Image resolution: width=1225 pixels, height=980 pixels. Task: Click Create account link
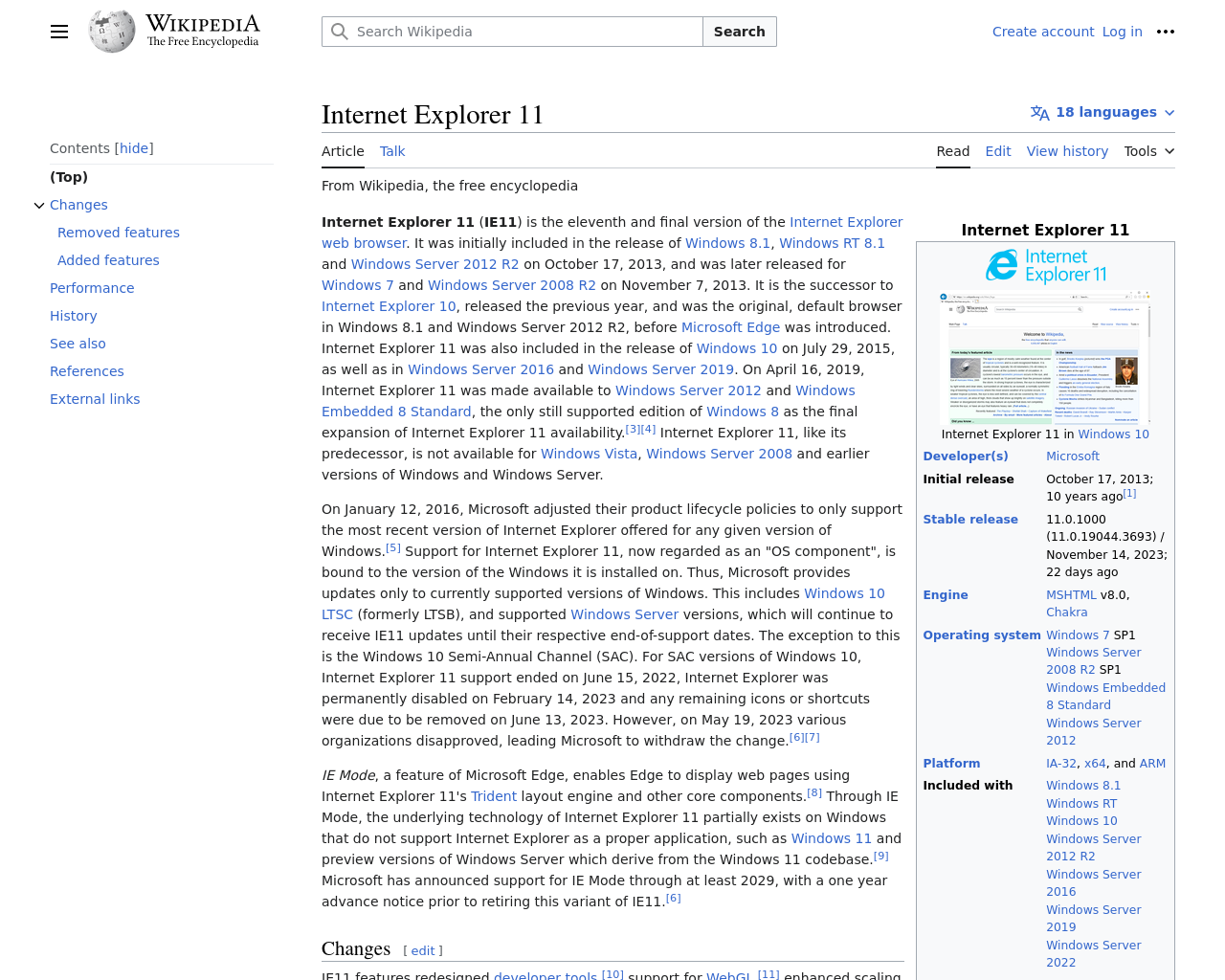pyautogui.click(x=1042, y=32)
